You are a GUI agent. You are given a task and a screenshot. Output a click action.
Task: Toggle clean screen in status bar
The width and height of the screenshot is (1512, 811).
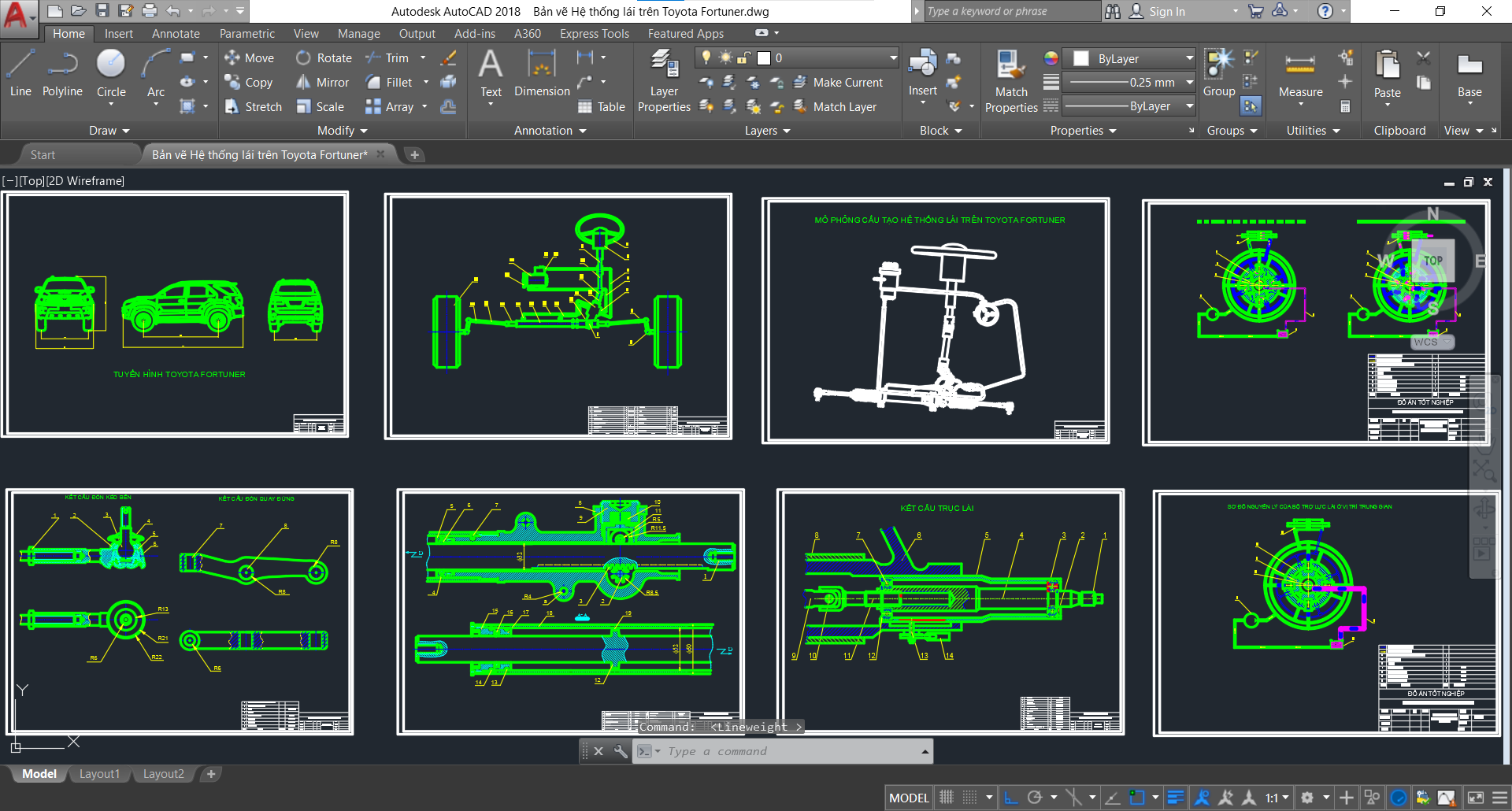[x=1476, y=798]
